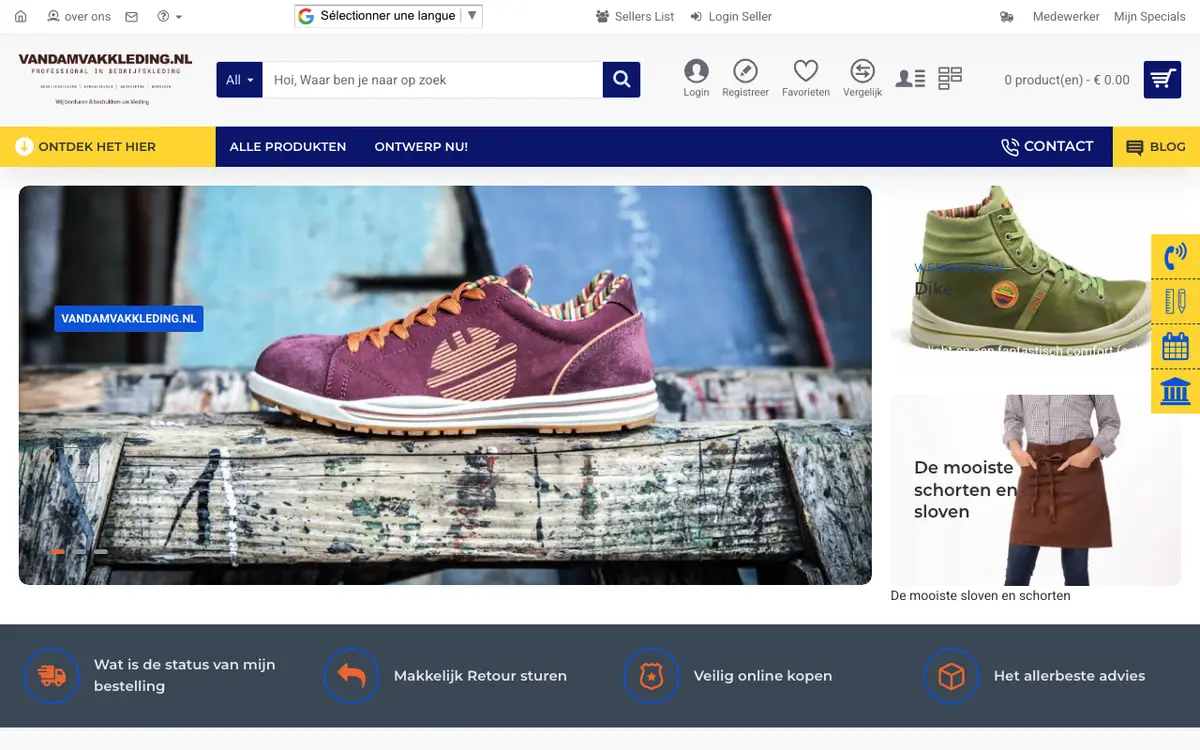Click the burgundy sneaker banner image
This screenshot has height=750, width=1200.
pos(445,385)
